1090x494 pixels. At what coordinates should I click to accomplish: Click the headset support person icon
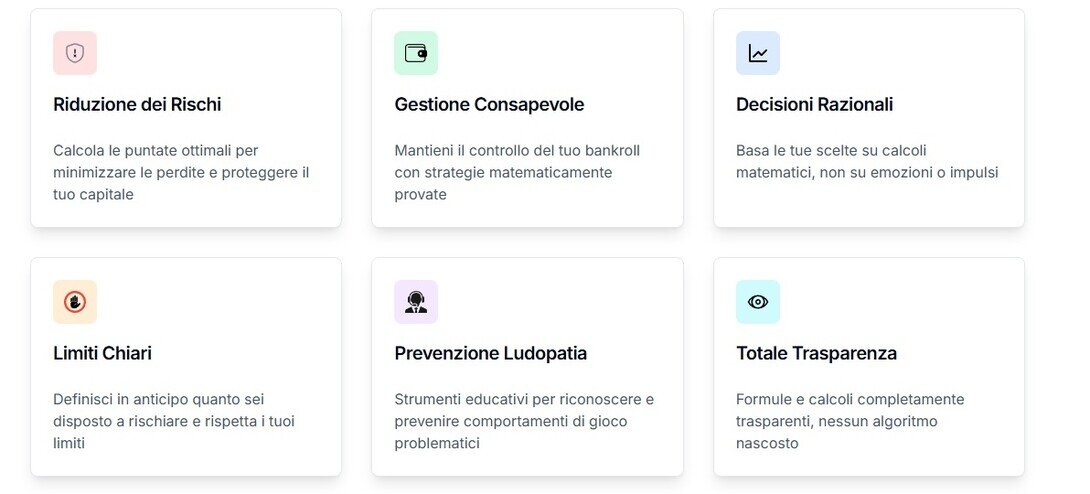(416, 302)
